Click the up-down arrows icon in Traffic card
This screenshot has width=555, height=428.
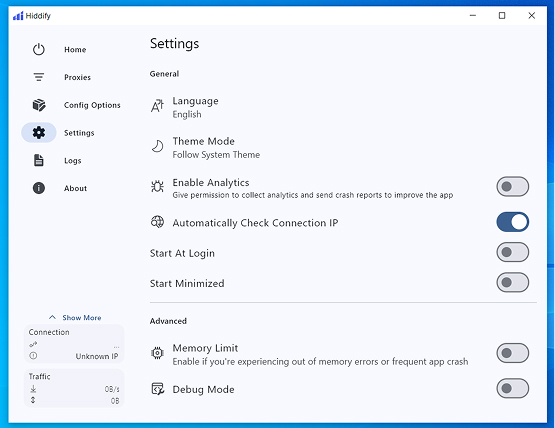click(33, 400)
